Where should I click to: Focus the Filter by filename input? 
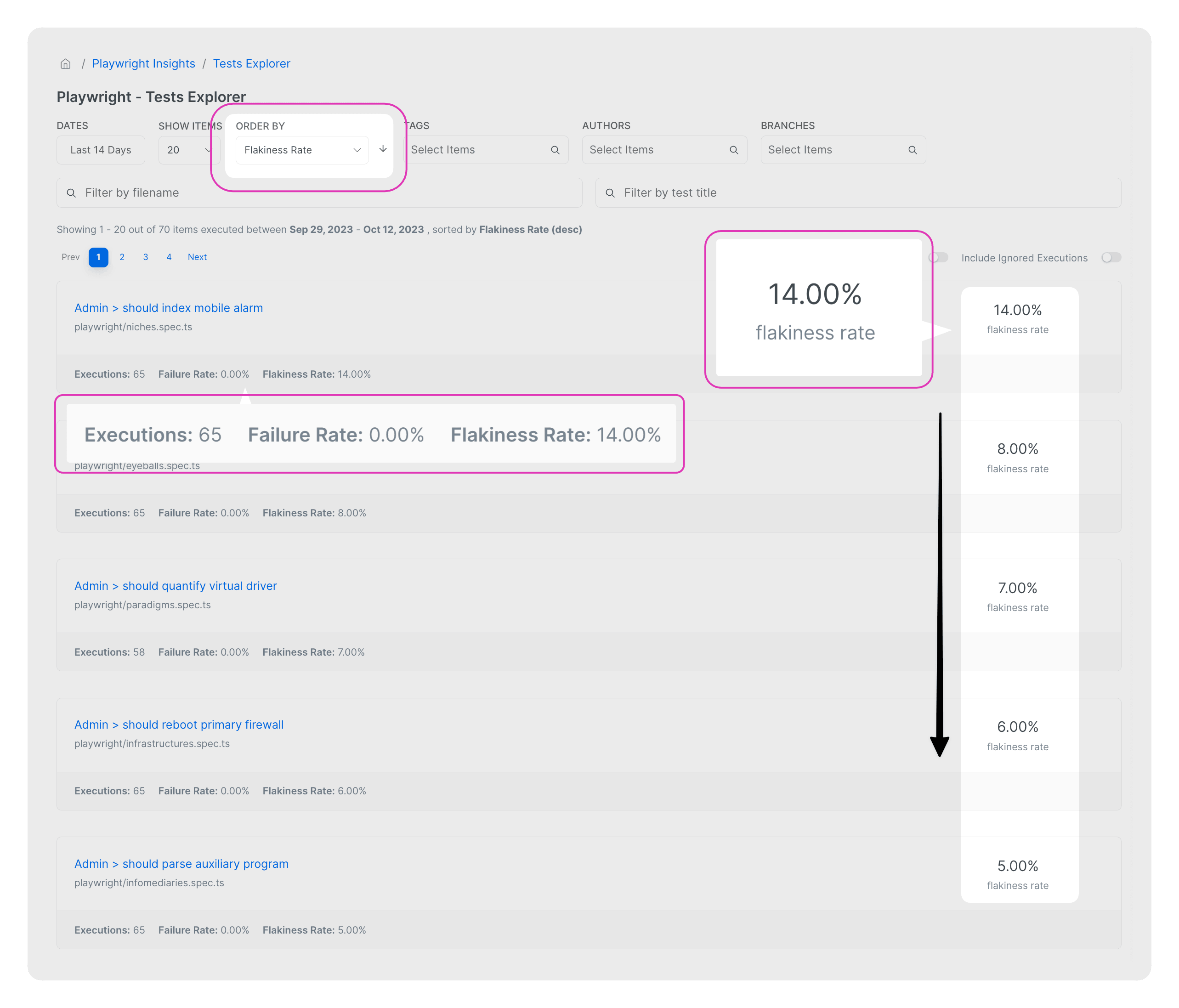pos(319,193)
